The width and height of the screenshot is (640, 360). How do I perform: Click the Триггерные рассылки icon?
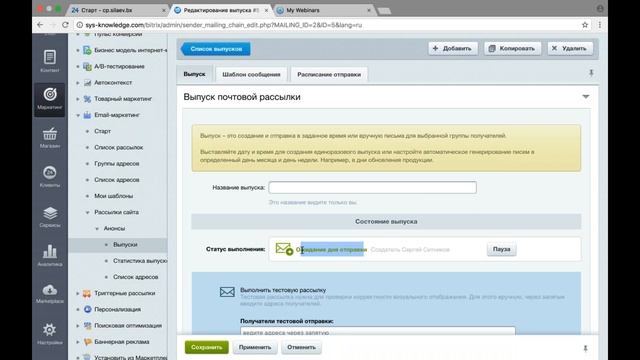tap(87, 293)
